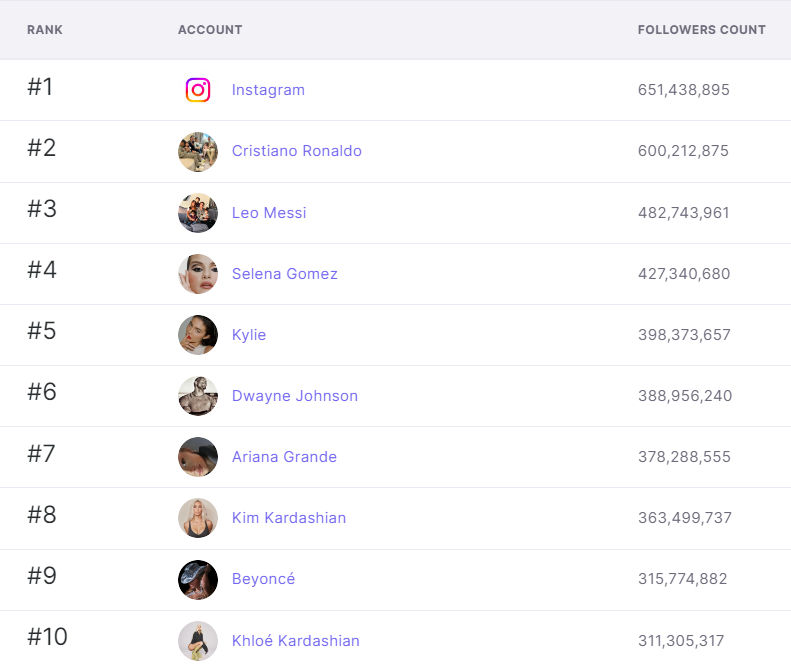Follow the Cristiano Ronaldo link
The height and width of the screenshot is (665, 791).
pyautogui.click(x=297, y=151)
